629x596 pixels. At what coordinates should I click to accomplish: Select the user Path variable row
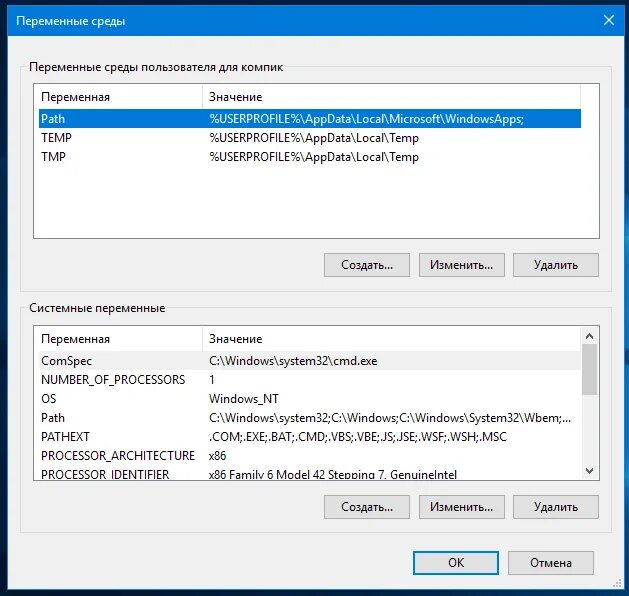coord(310,119)
